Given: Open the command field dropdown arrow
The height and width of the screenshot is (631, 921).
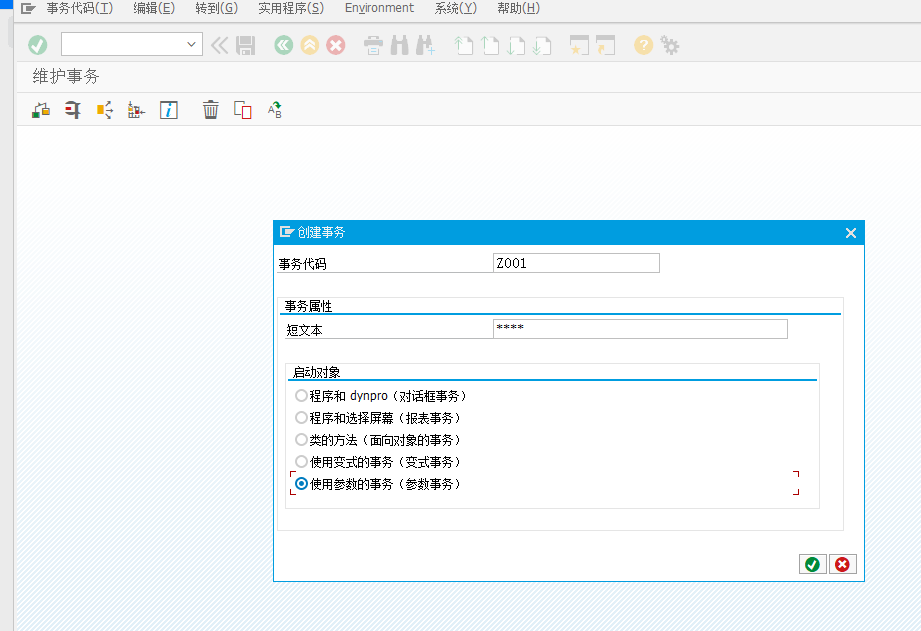Looking at the screenshot, I should pyautogui.click(x=191, y=45).
